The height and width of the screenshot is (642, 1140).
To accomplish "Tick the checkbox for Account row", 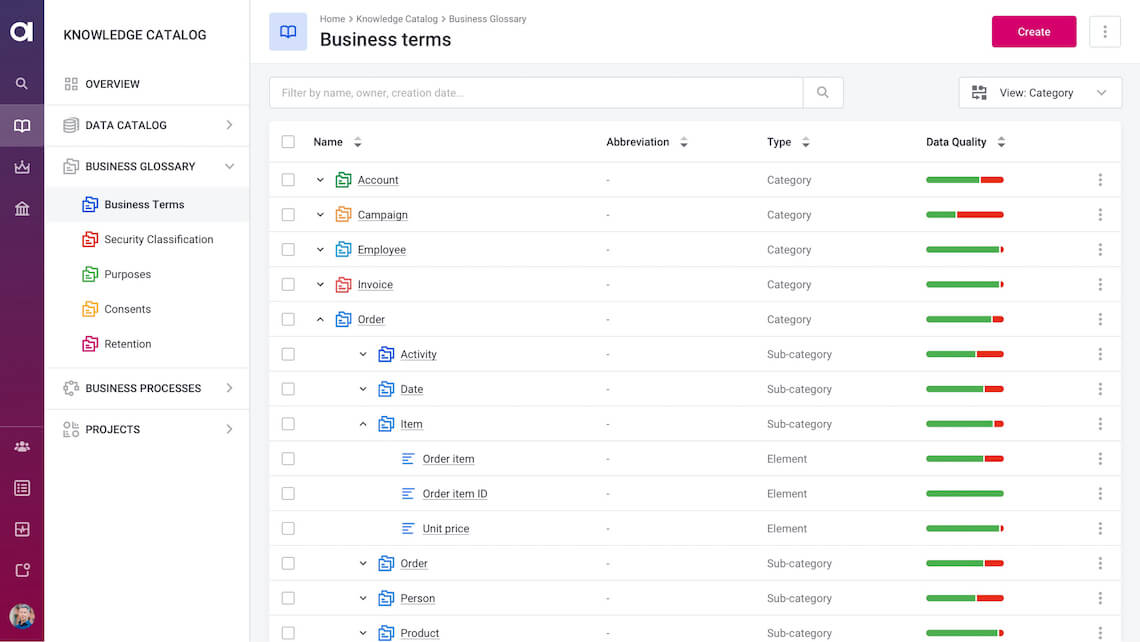I will coord(288,180).
